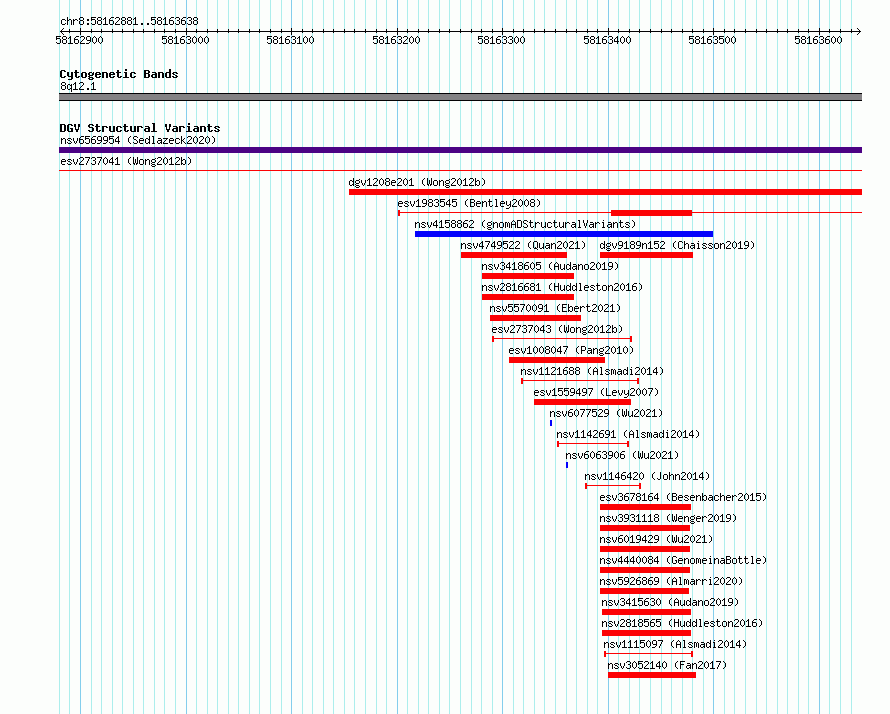Screen dimensions: 890x714
Task: Select the red nsv6019429 variant bar
Action: click(645, 549)
